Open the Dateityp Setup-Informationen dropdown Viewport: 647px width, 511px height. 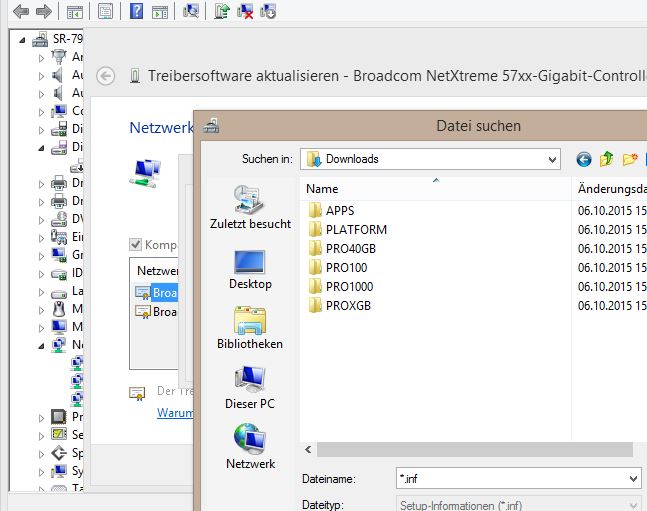point(633,505)
